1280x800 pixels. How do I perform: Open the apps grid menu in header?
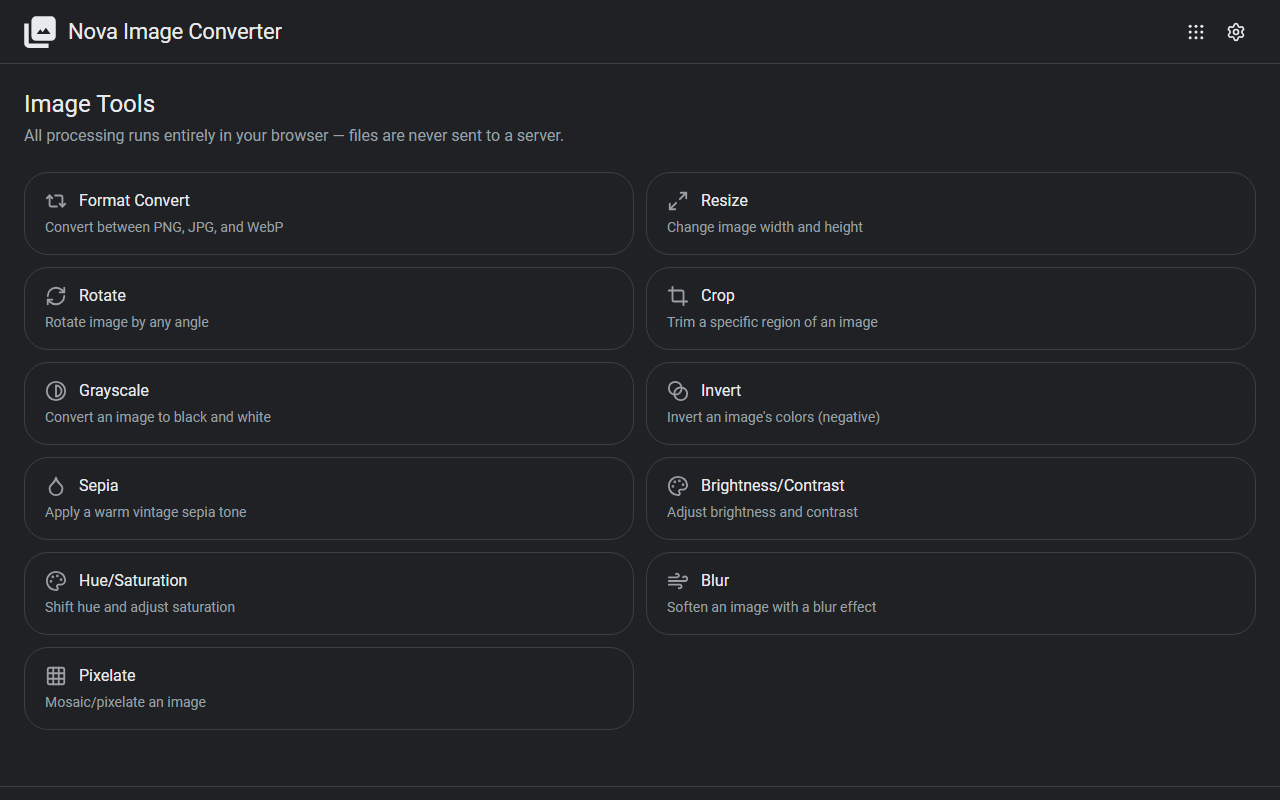pyautogui.click(x=1196, y=32)
